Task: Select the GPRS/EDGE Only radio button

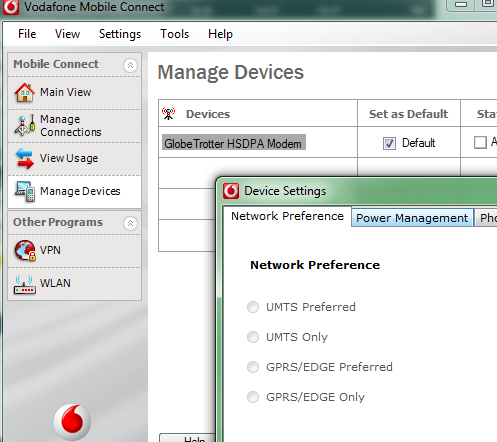Action: pos(253,397)
